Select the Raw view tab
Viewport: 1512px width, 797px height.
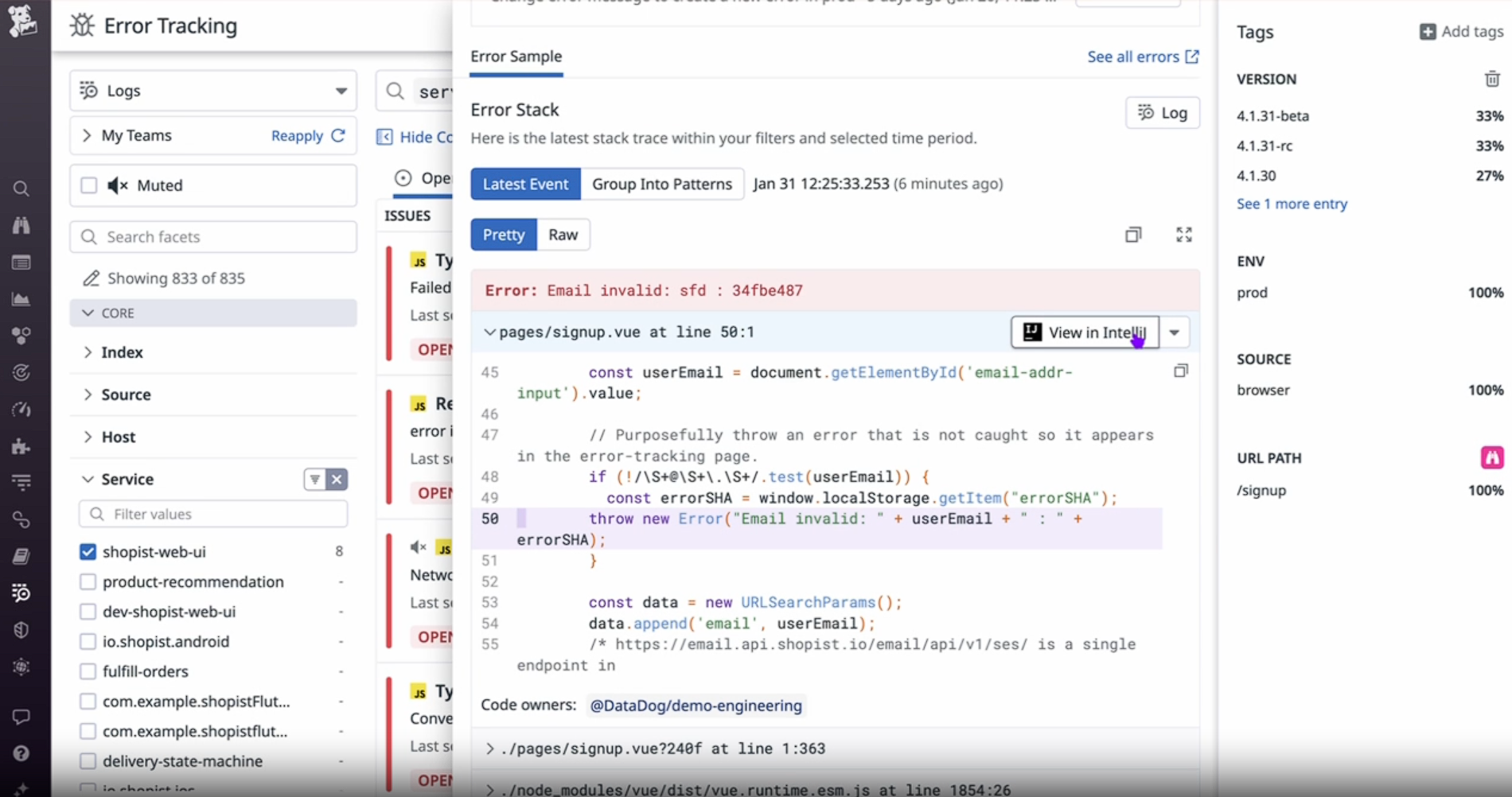[x=563, y=235]
